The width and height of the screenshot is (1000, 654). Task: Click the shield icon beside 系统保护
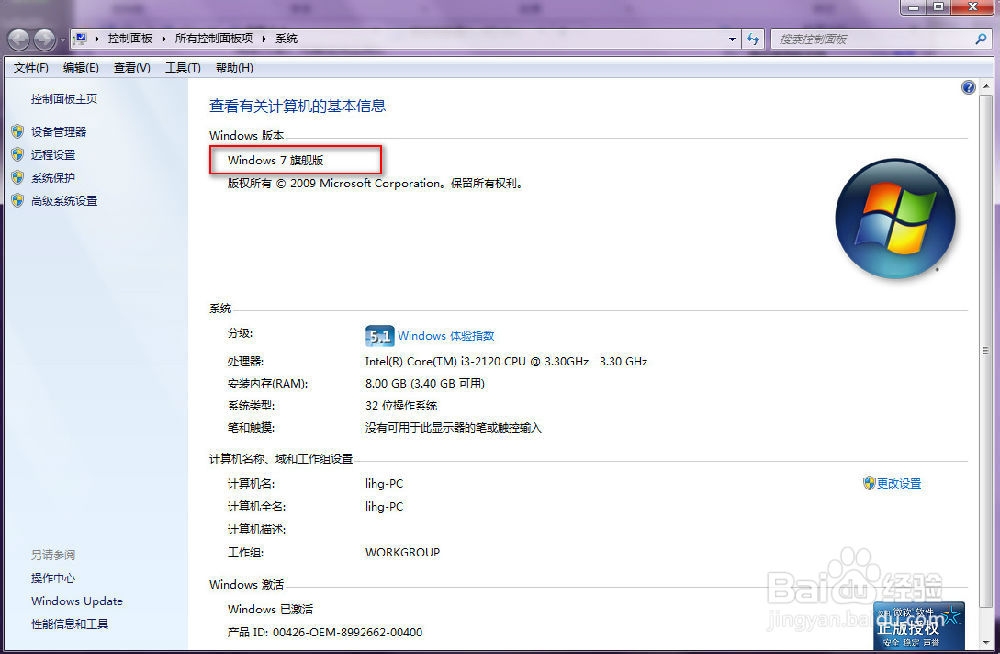tap(18, 178)
